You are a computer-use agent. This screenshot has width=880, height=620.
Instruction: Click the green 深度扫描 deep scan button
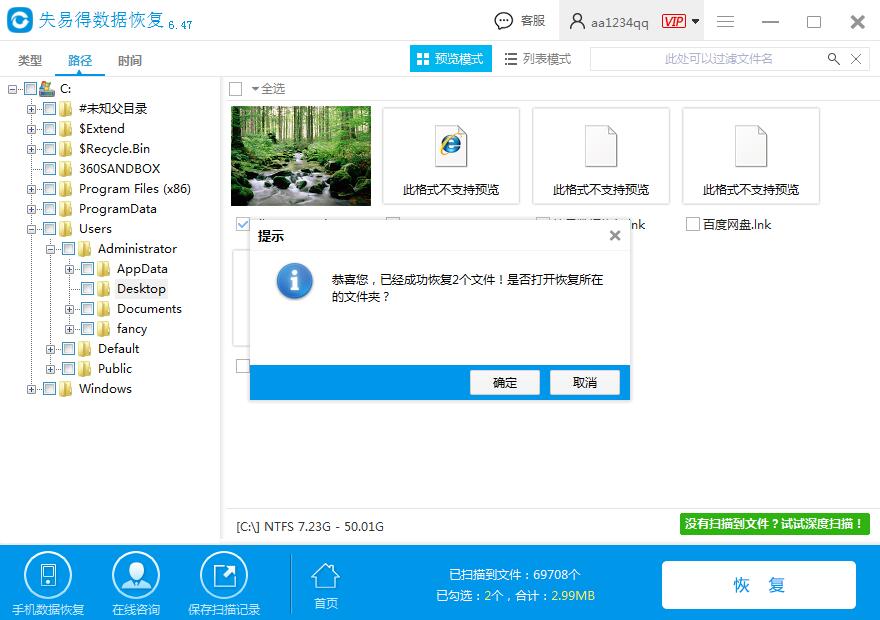pyautogui.click(x=774, y=524)
